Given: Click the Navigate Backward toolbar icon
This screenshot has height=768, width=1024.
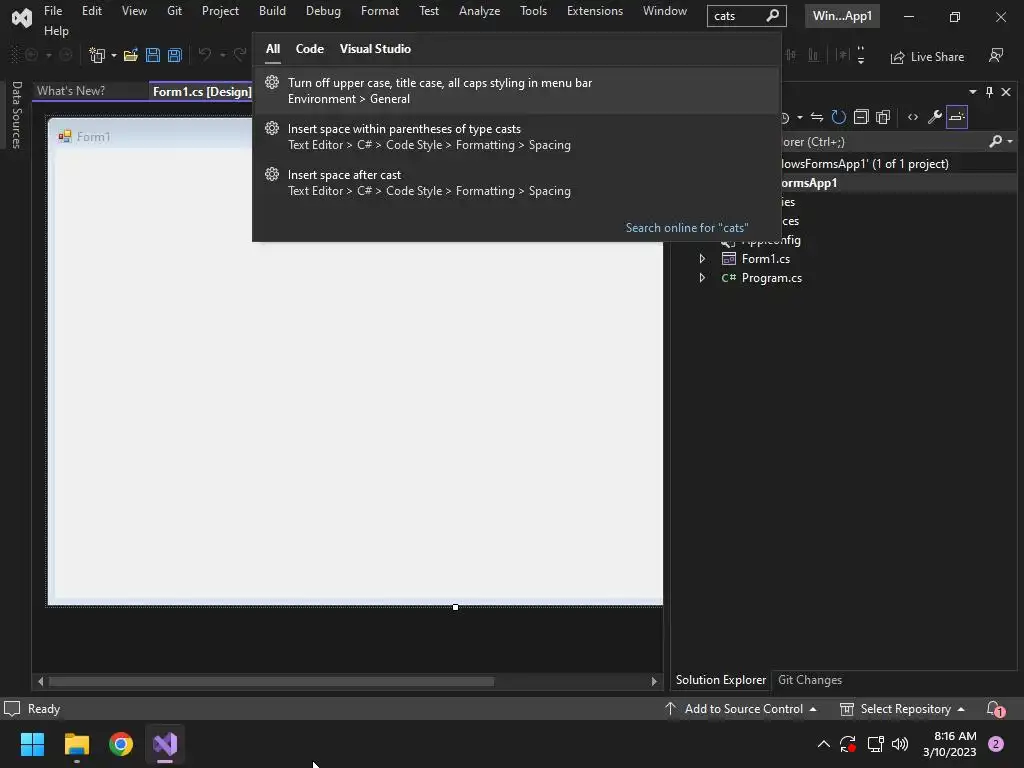Looking at the screenshot, I should pos(31,56).
